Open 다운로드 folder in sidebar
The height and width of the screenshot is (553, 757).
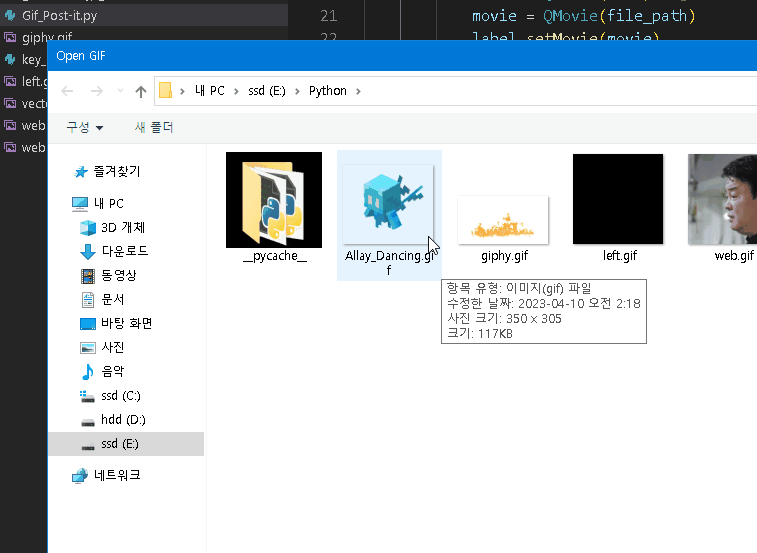[114, 251]
